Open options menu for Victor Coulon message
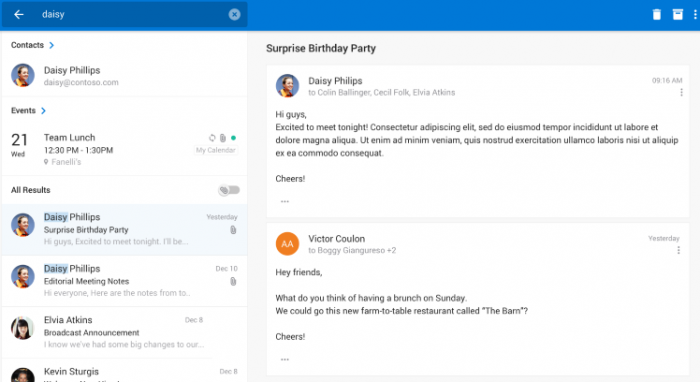The height and width of the screenshot is (382, 700). coord(679,250)
